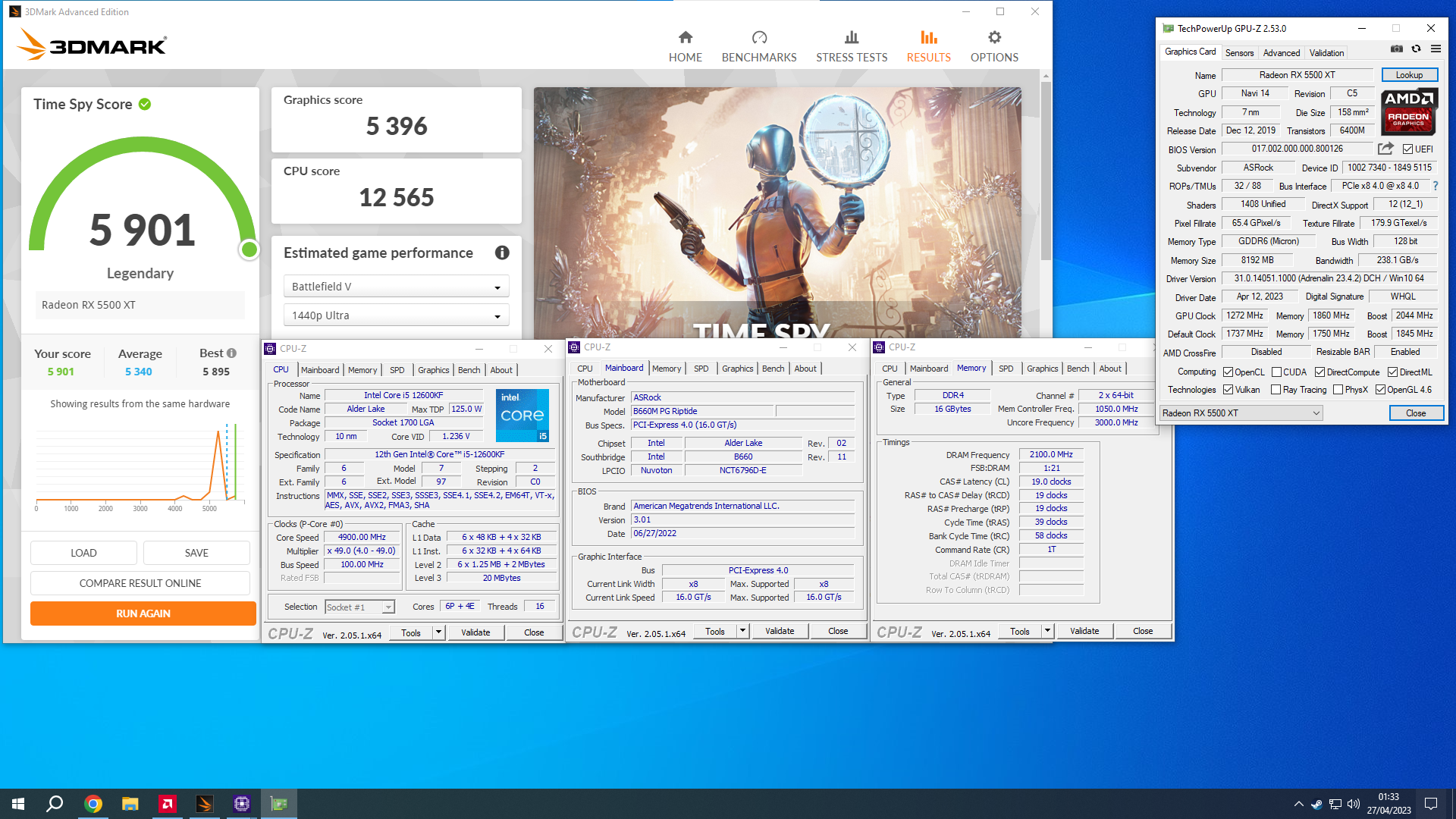Toggle the PhysX checkbox
Screen dimensions: 1456x819
click(1338, 390)
